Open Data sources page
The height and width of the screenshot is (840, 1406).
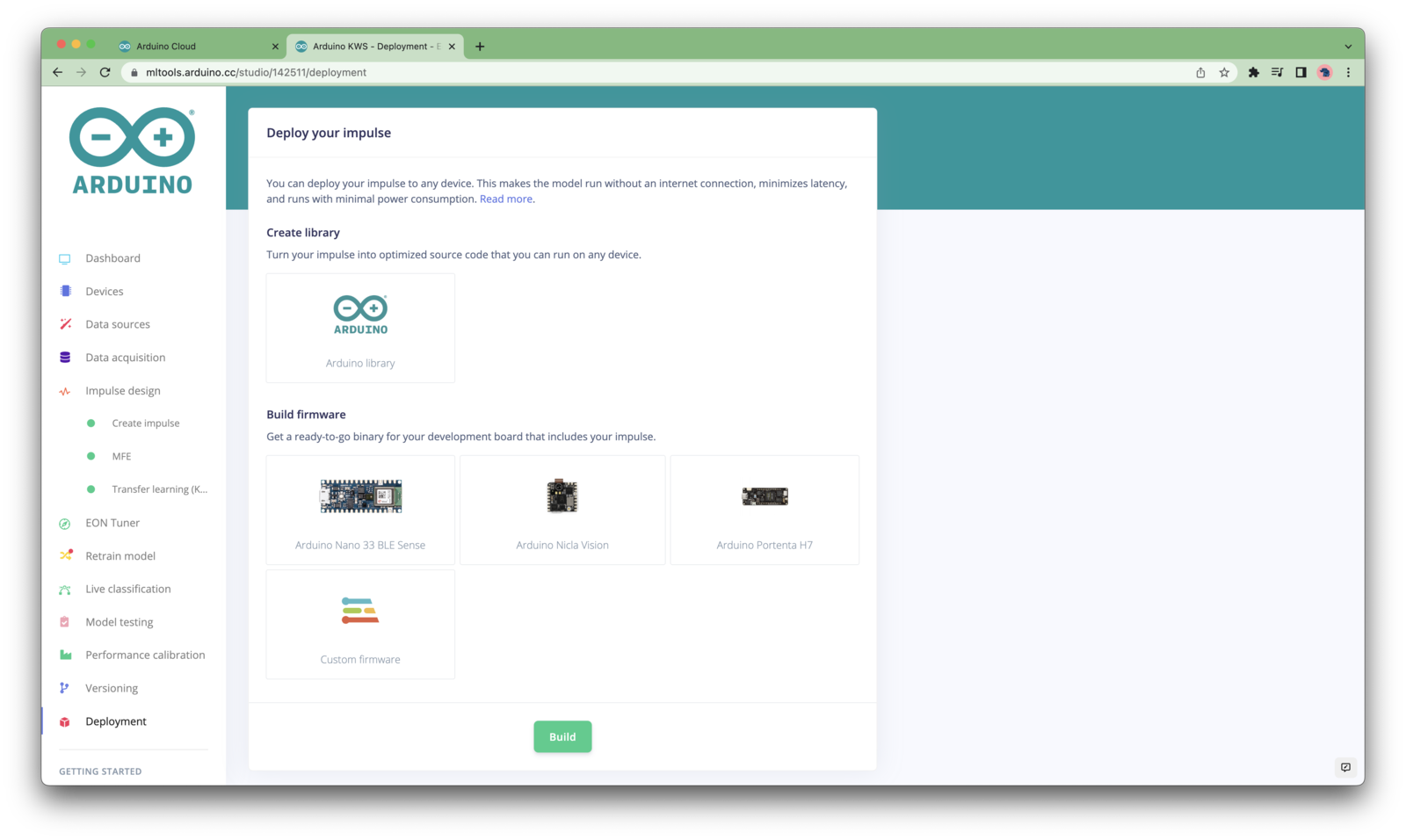pos(118,324)
